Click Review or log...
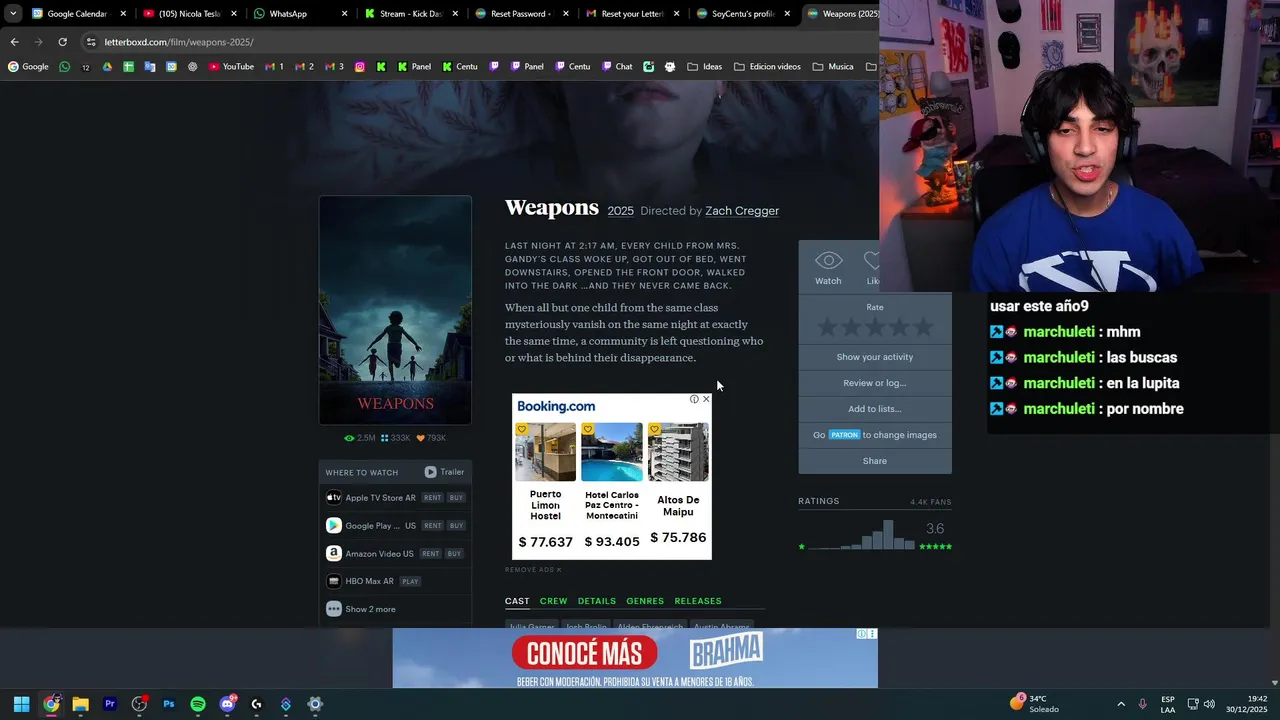 [x=875, y=383]
